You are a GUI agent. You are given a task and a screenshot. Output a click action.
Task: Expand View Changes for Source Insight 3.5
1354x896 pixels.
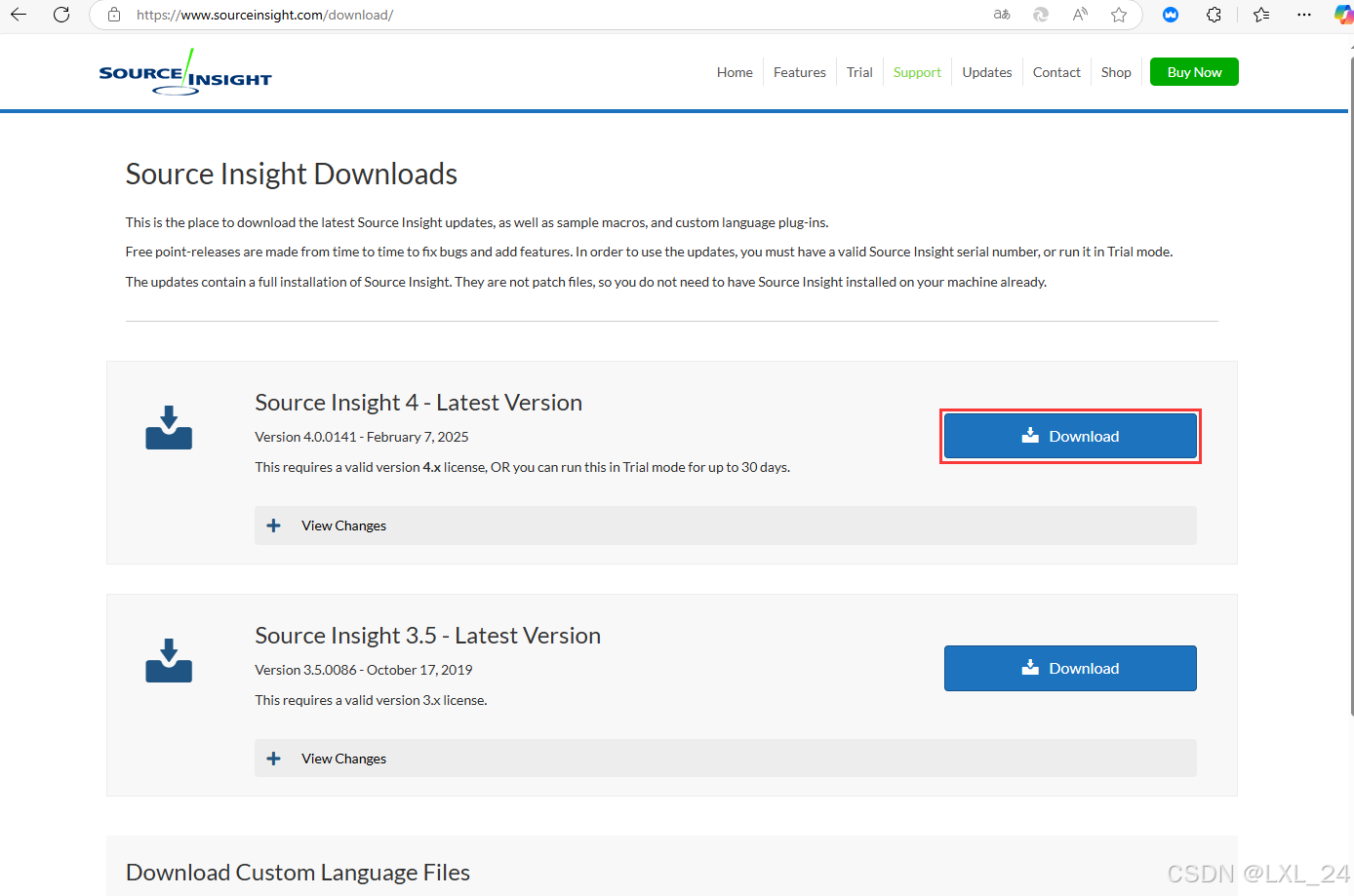[726, 759]
